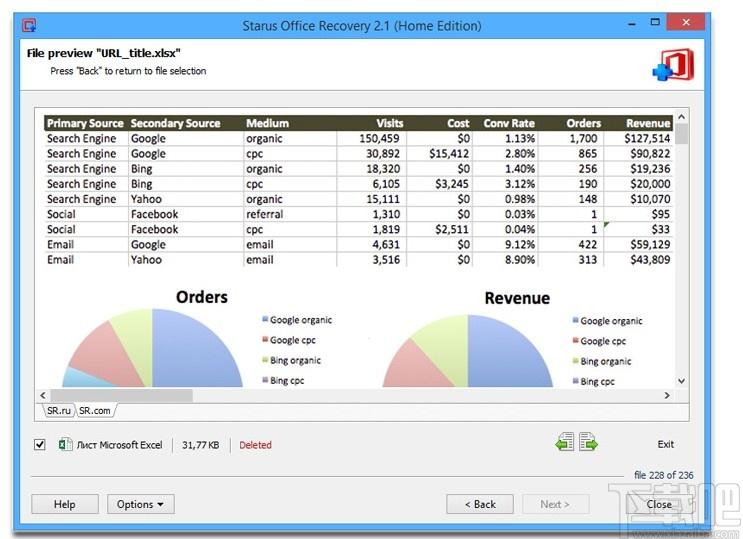The height and width of the screenshot is (539, 743).
Task: Click Bing cpc legend entry under Revenue
Action: [594, 381]
